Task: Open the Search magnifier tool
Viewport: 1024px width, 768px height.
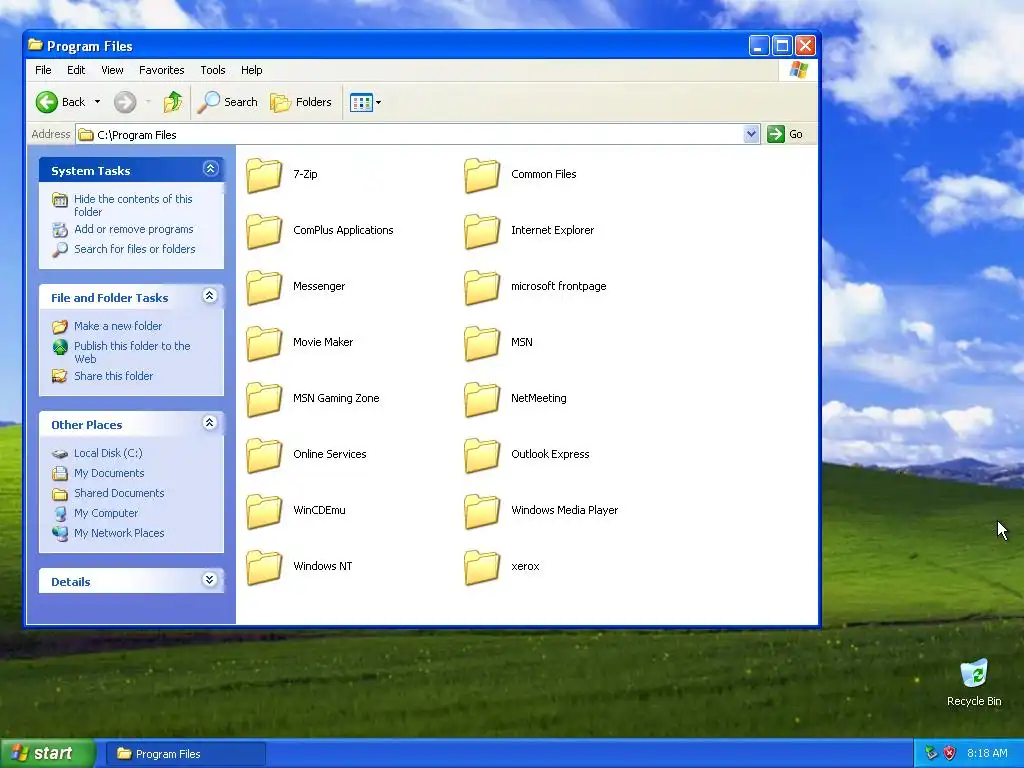Action: (x=227, y=102)
